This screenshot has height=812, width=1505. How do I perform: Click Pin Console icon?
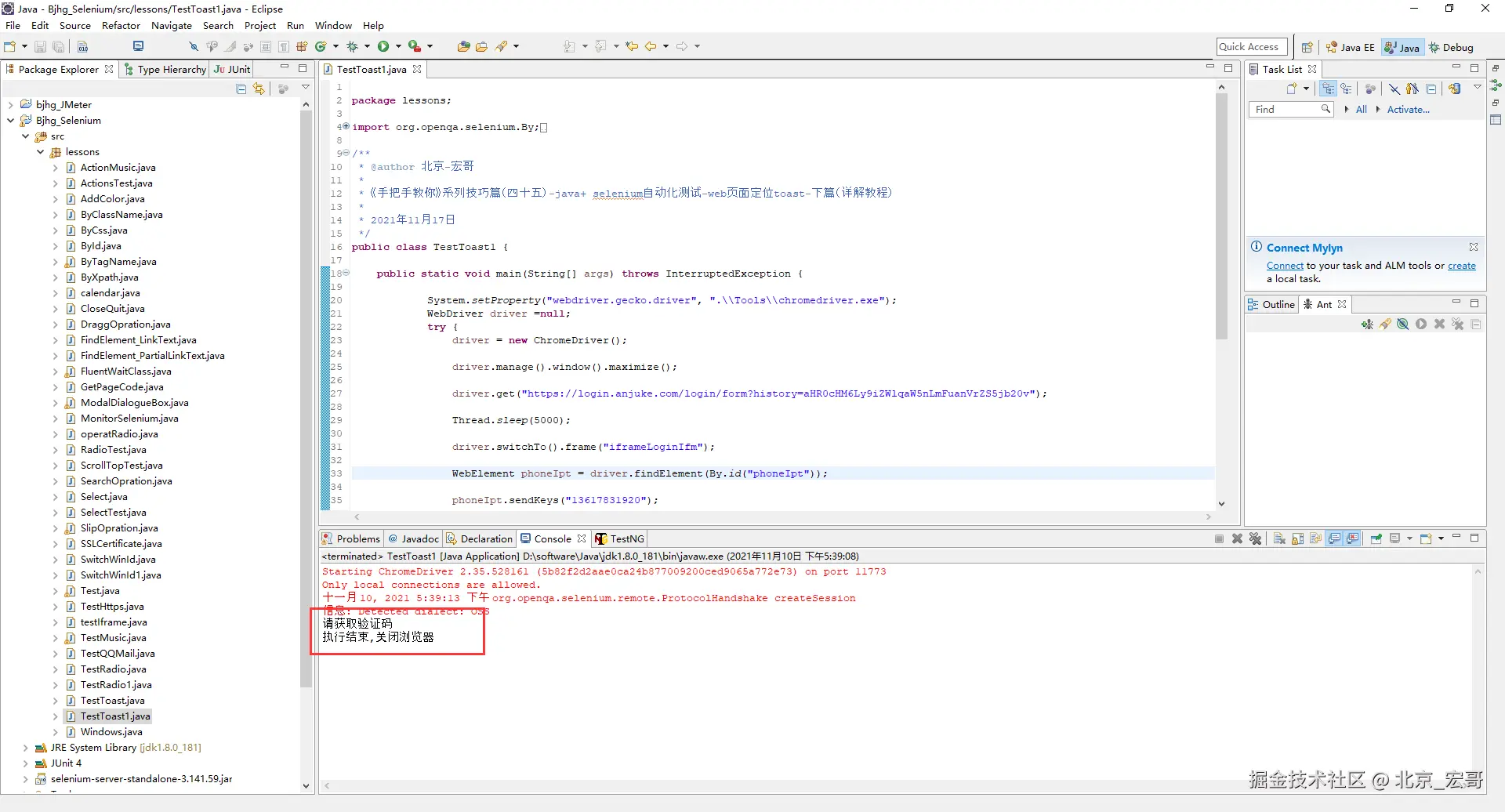click(x=1376, y=538)
